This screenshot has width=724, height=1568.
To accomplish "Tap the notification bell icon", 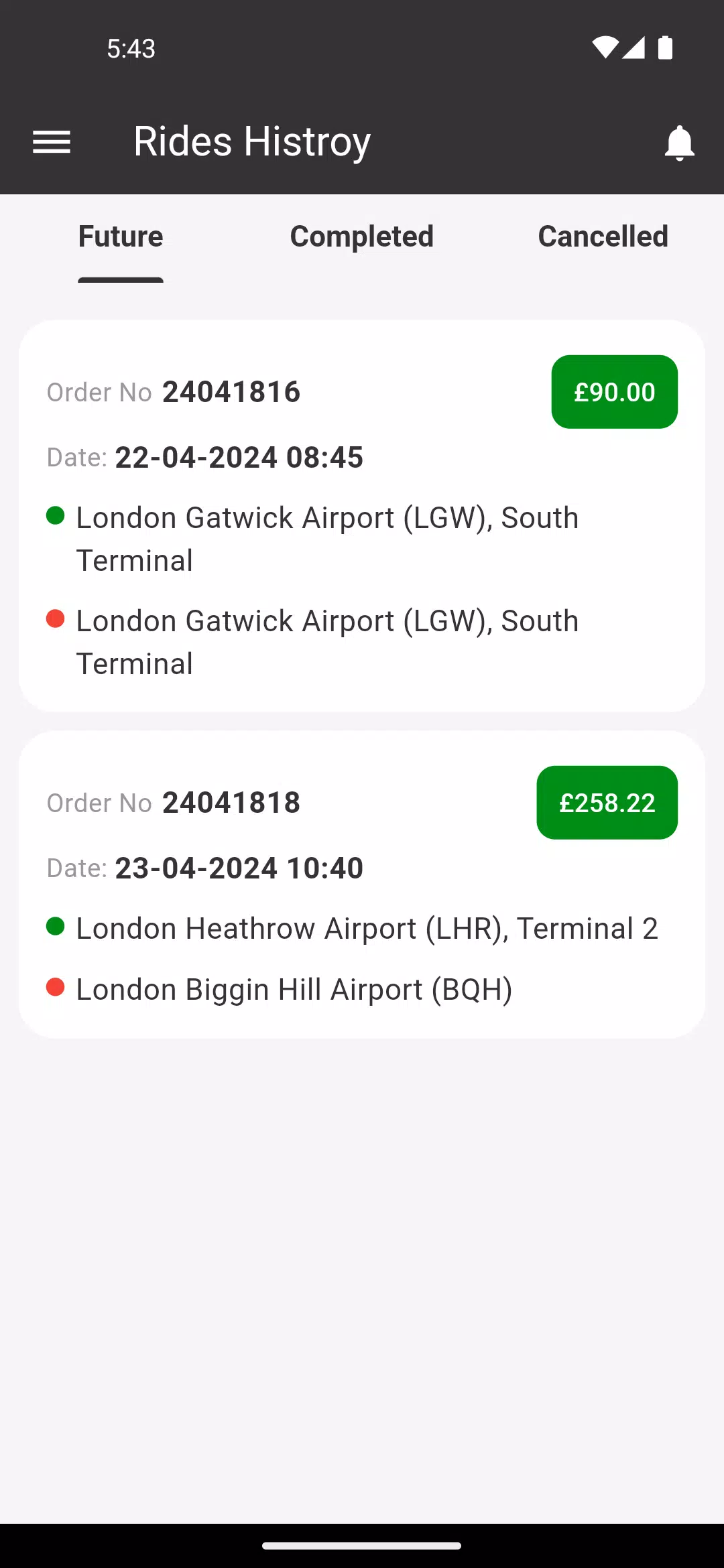I will point(679,142).
